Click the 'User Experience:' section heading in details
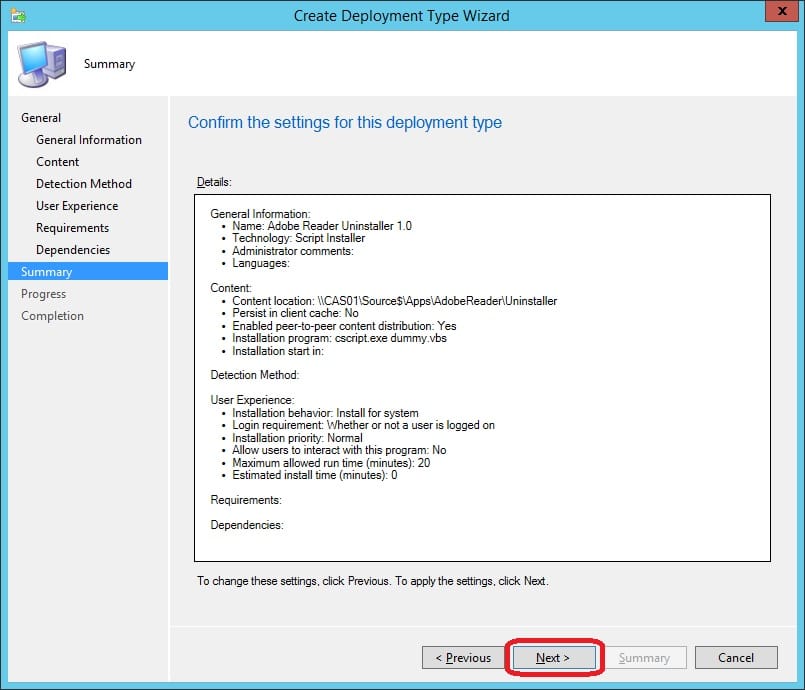805x690 pixels. (x=252, y=400)
